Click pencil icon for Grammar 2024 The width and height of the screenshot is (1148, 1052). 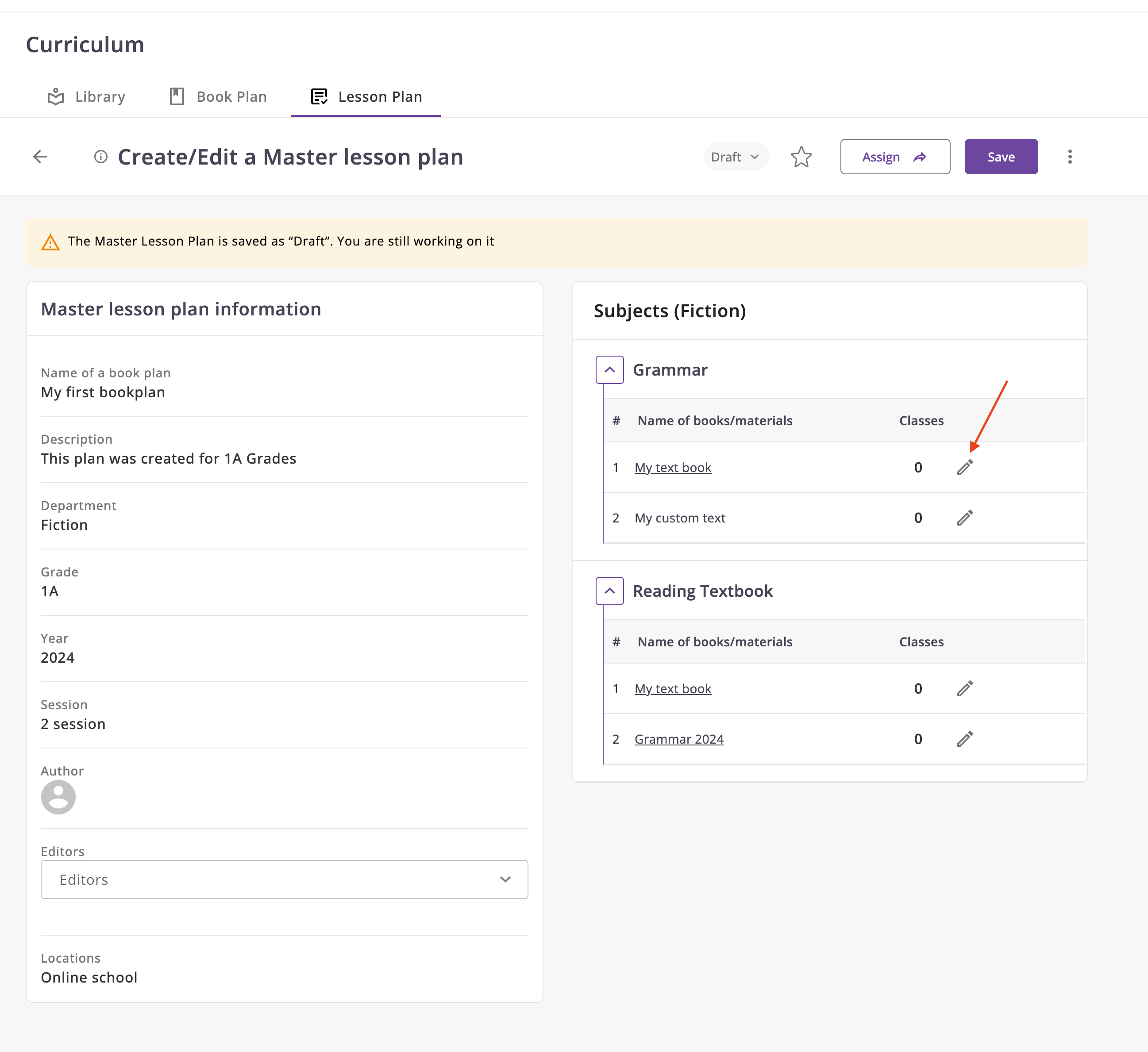pos(964,739)
